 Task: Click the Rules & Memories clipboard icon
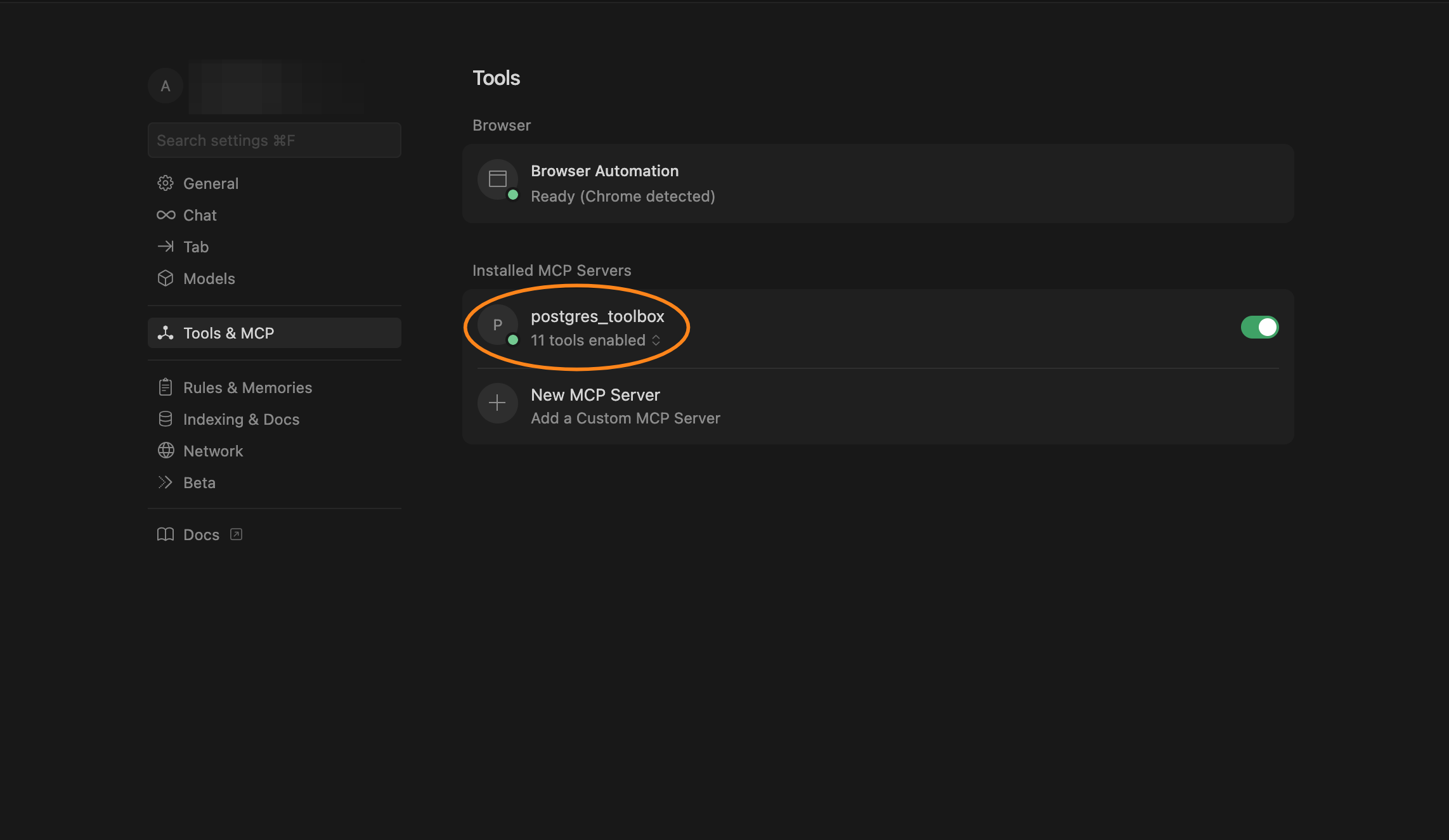pos(166,387)
